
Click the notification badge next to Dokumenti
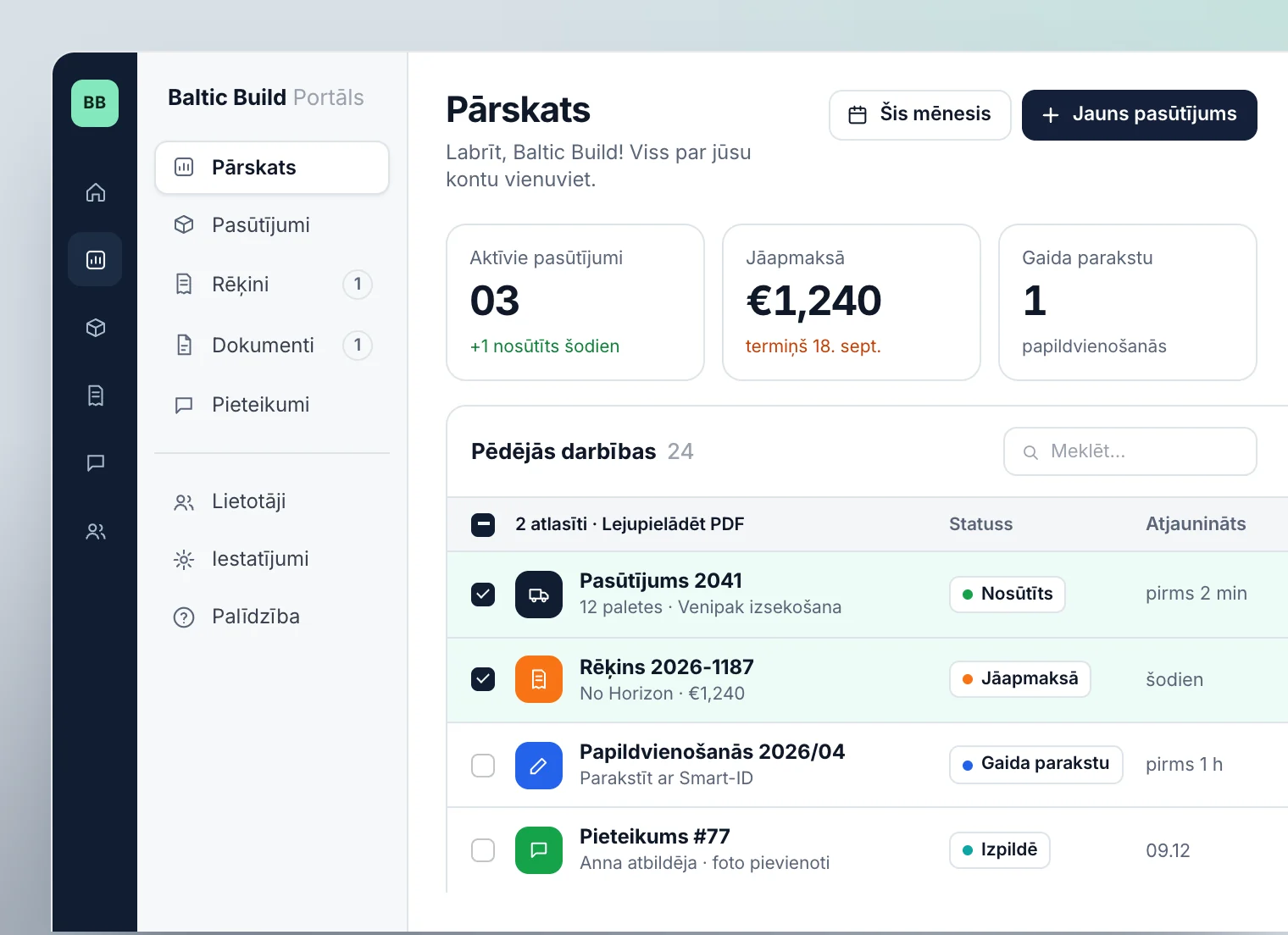(358, 345)
